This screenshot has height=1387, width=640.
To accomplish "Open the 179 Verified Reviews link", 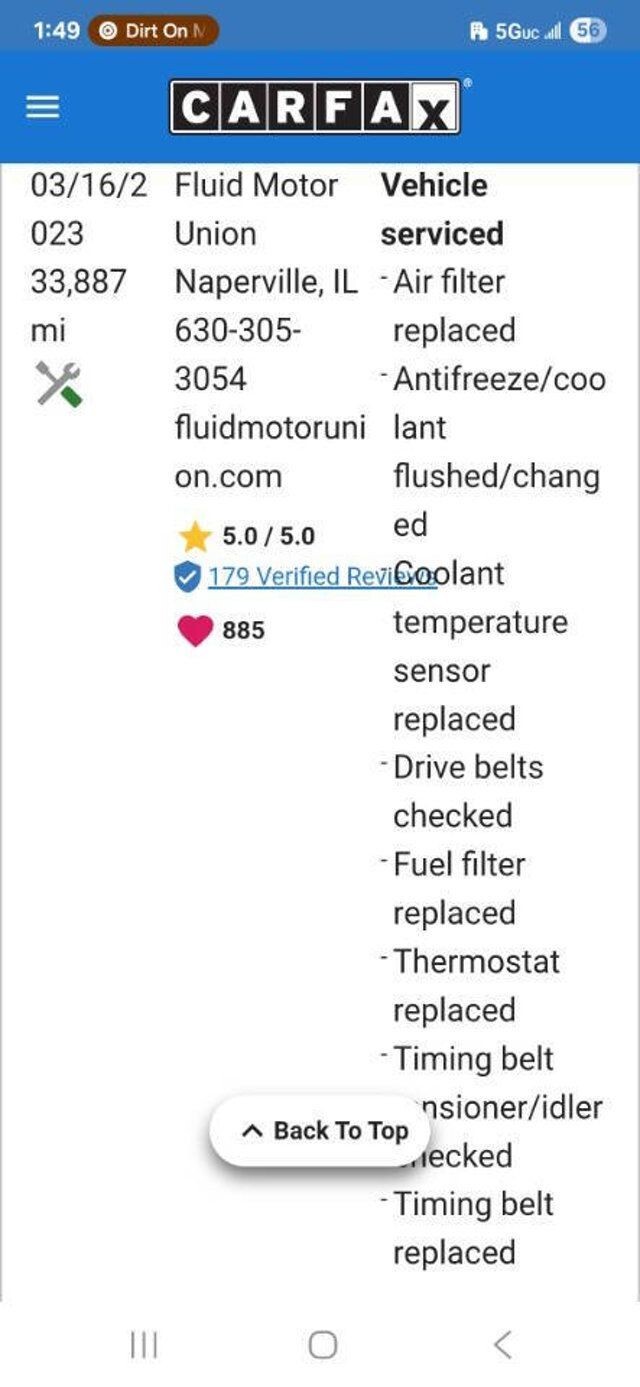I will coord(300,577).
